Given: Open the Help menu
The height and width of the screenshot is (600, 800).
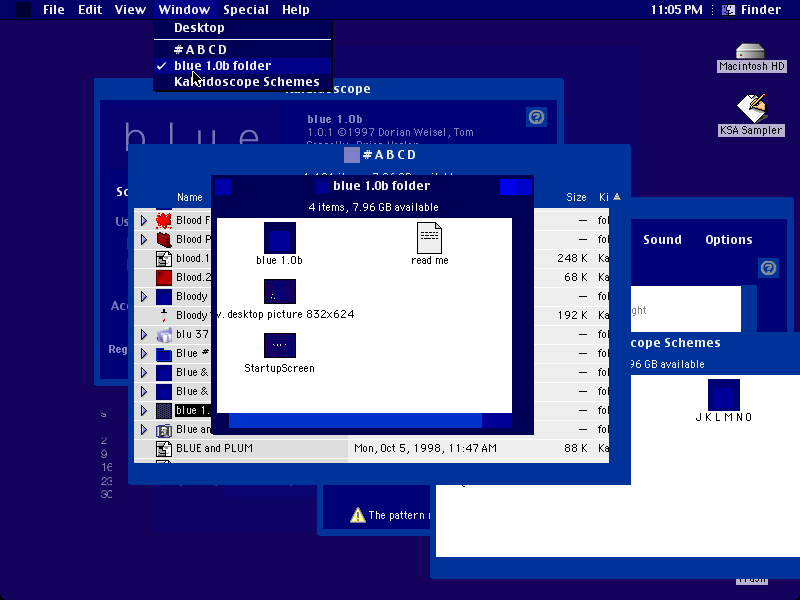Looking at the screenshot, I should pos(296,10).
